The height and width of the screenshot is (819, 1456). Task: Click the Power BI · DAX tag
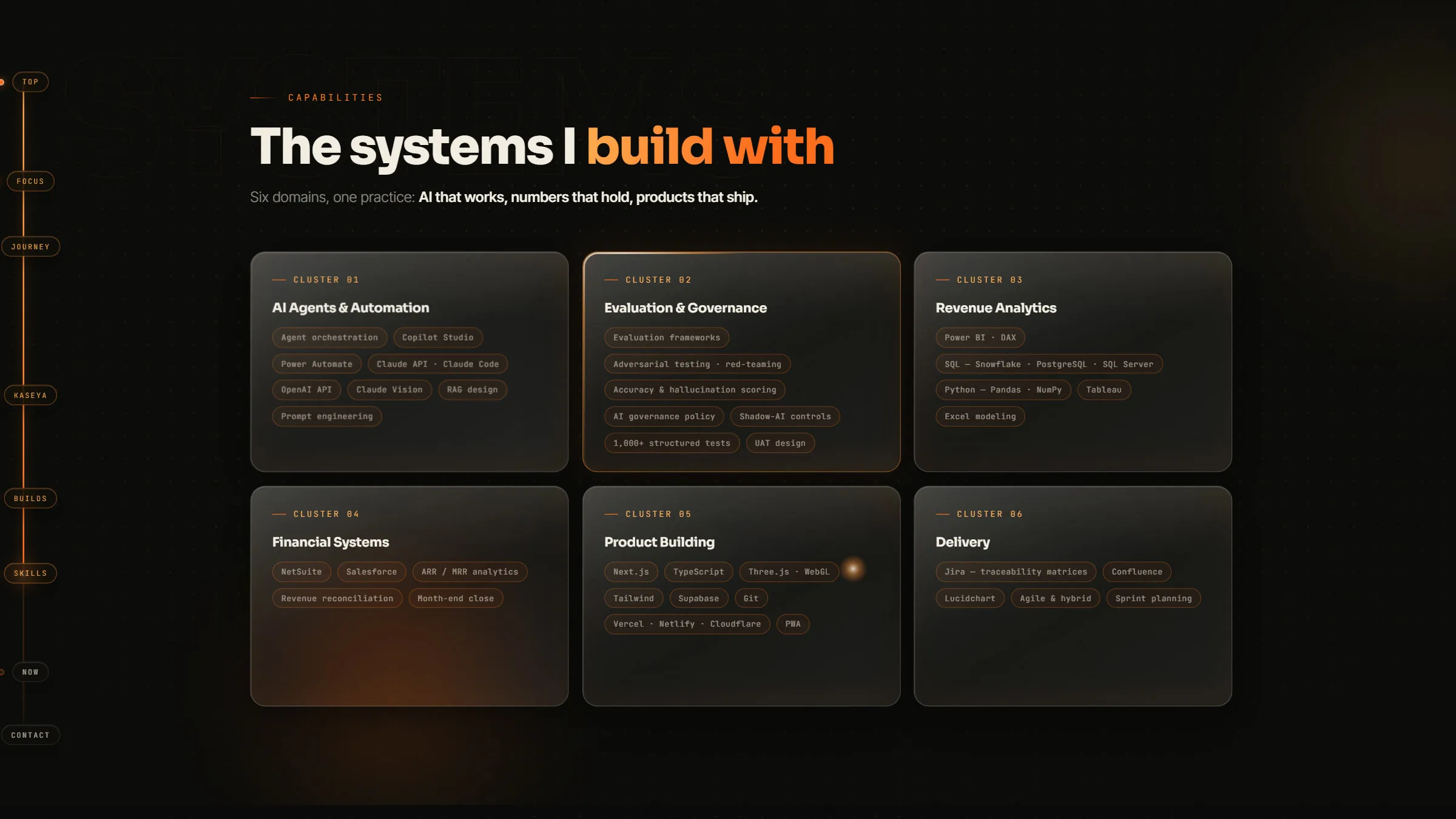(x=980, y=338)
